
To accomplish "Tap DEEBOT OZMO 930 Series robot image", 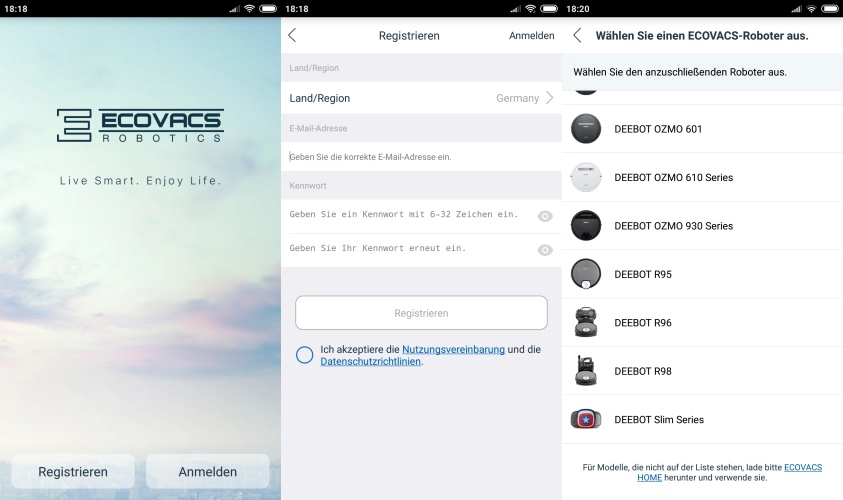I will (x=585, y=226).
